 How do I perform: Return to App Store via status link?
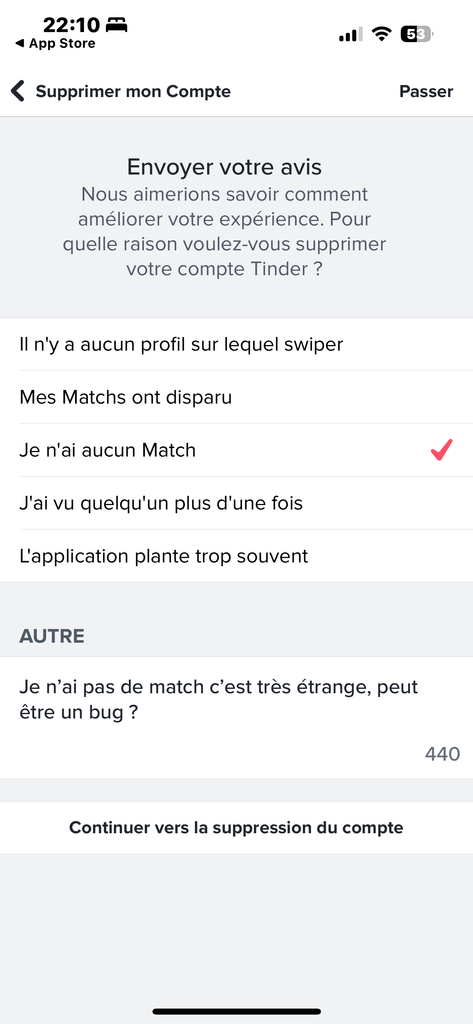55,44
